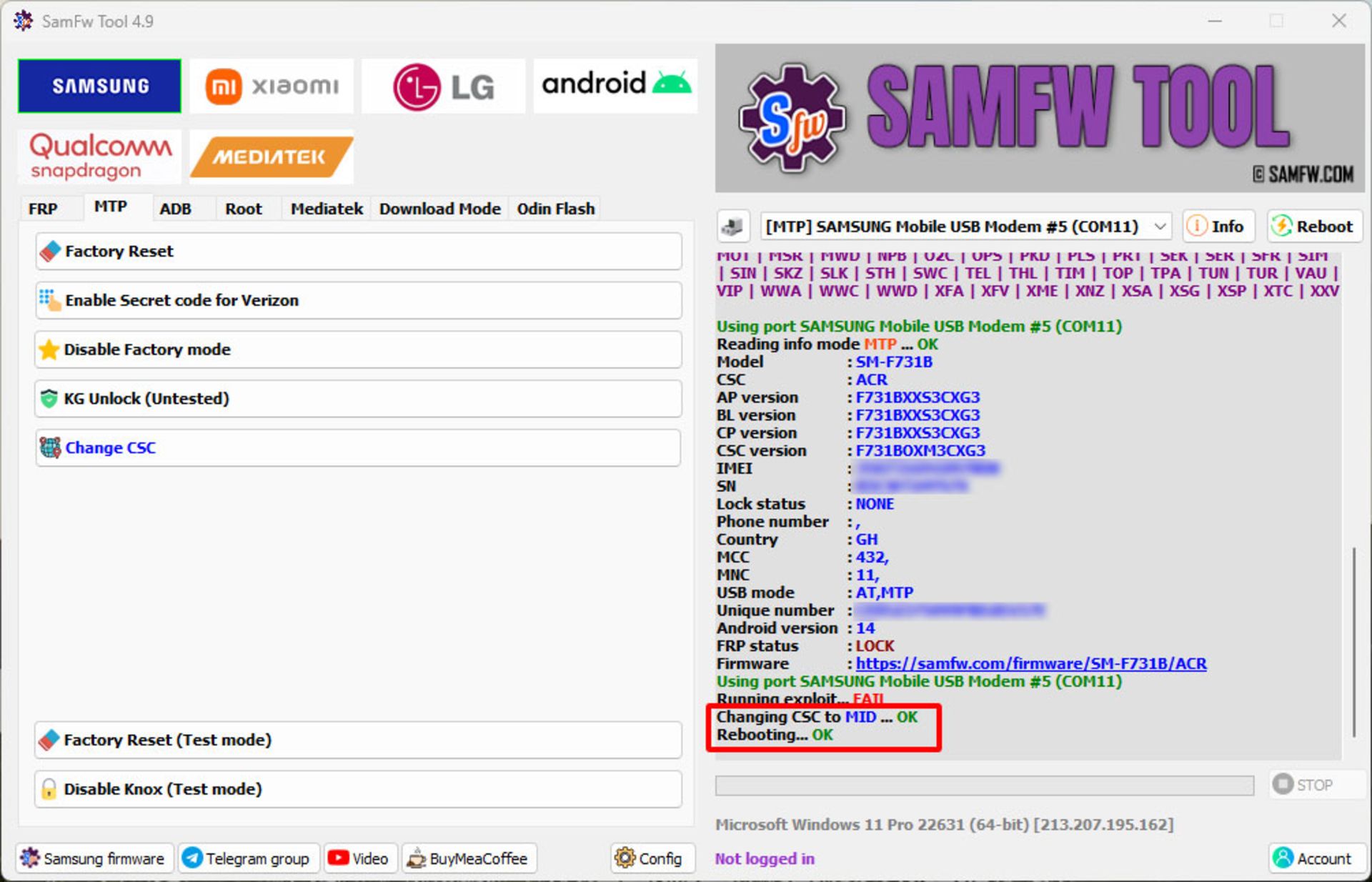
Task: Click the BuyMeaCoffee button
Action: coord(469,858)
